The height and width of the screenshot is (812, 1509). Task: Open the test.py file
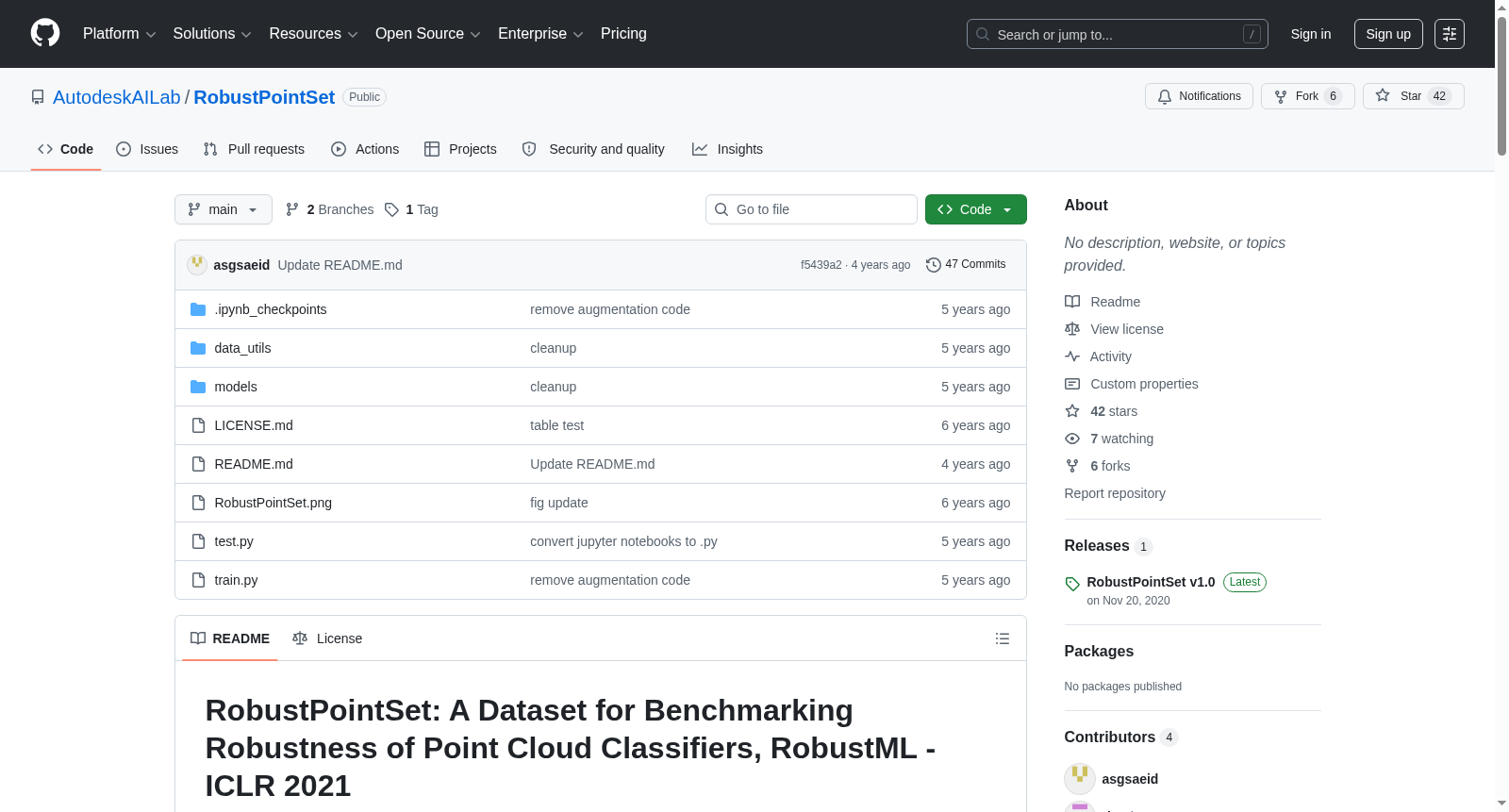(x=234, y=541)
